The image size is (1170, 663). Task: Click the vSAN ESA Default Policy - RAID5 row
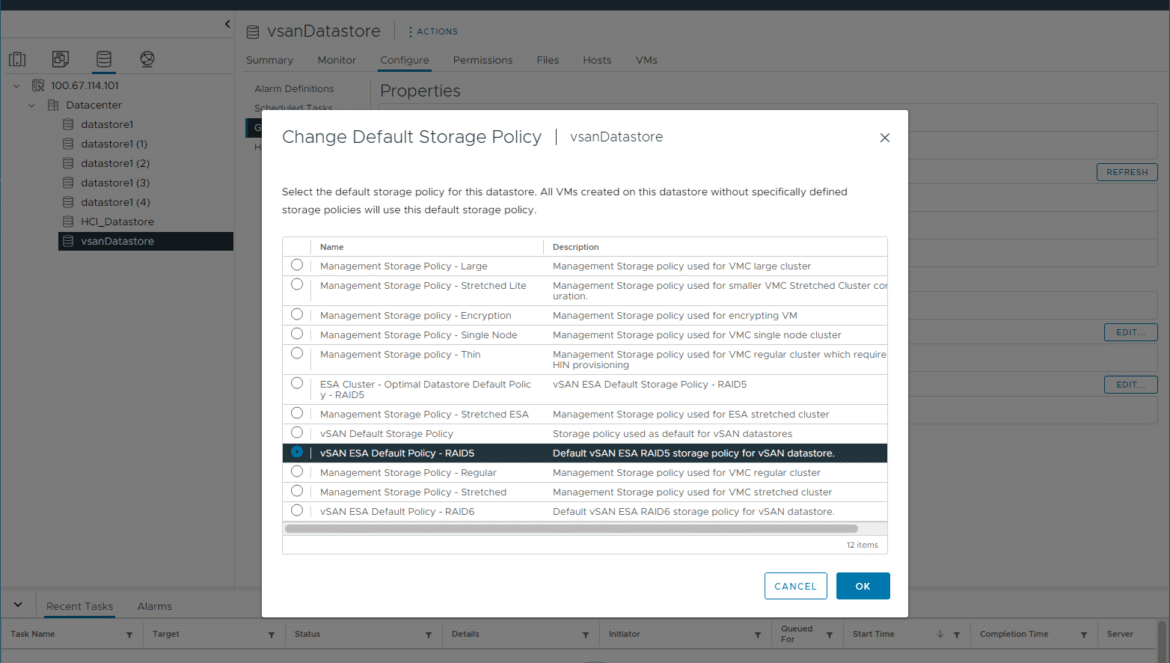click(x=585, y=453)
